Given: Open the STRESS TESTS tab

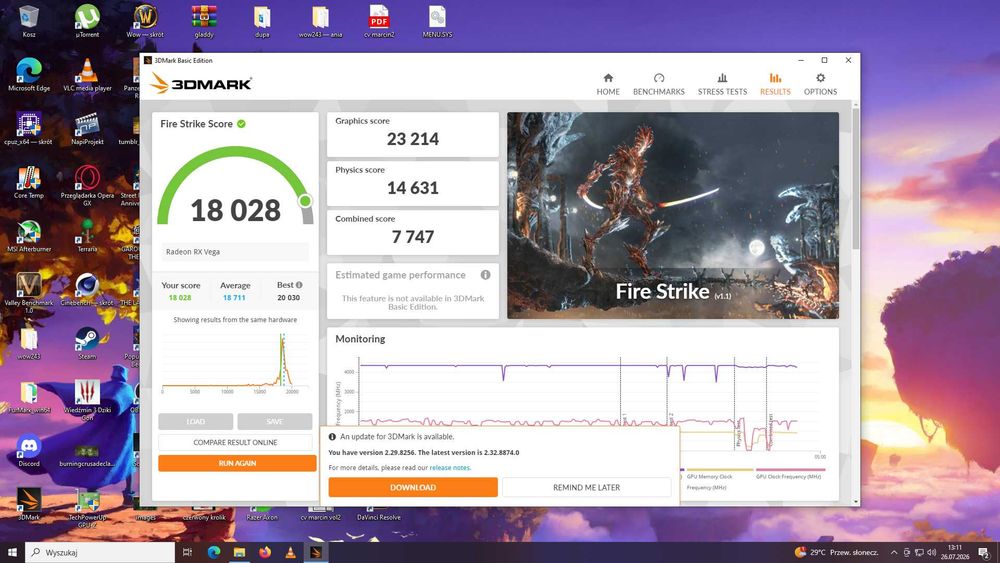Looking at the screenshot, I should [722, 84].
